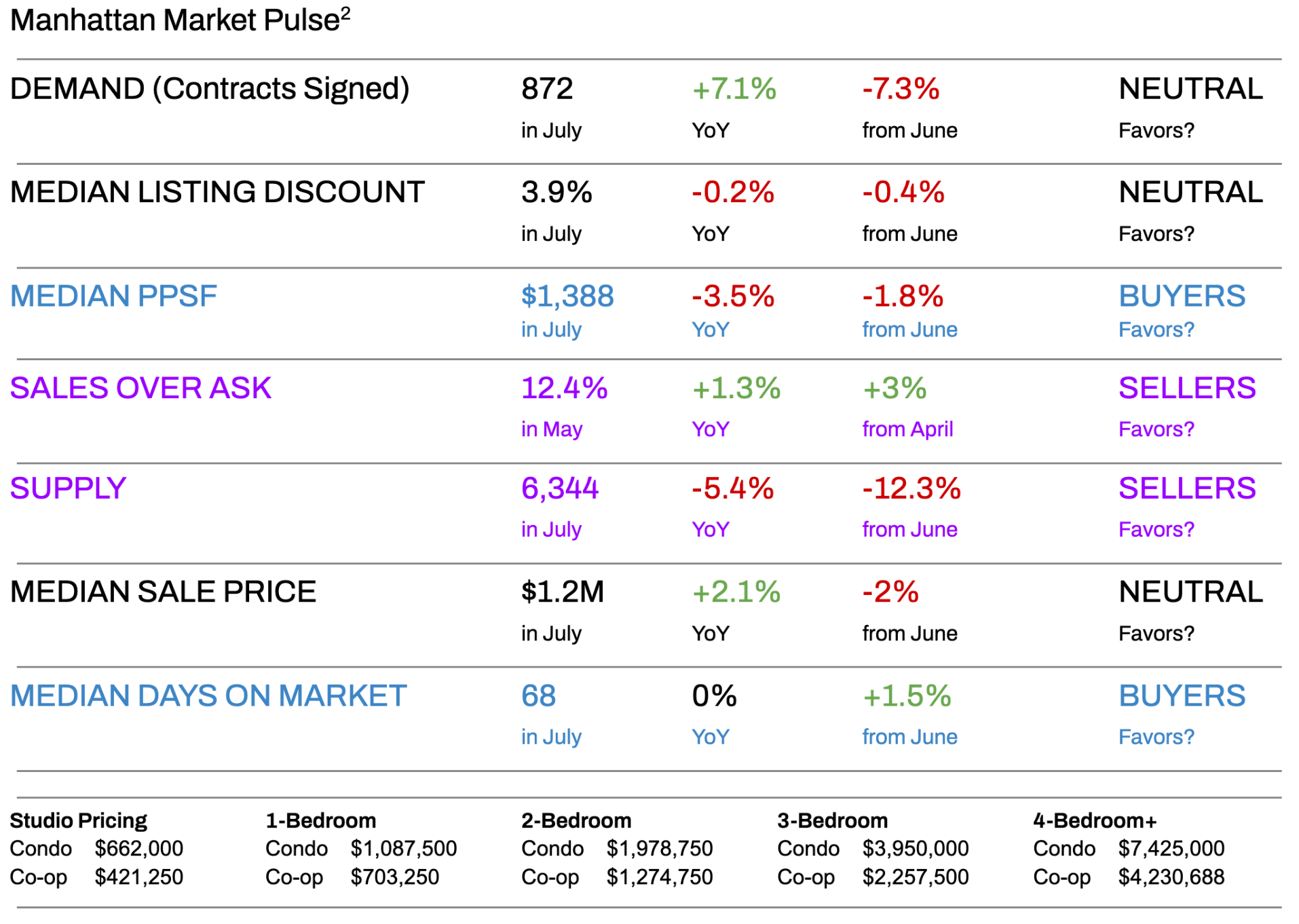
Task: Click the $1.2M median sale price value
Action: [562, 592]
